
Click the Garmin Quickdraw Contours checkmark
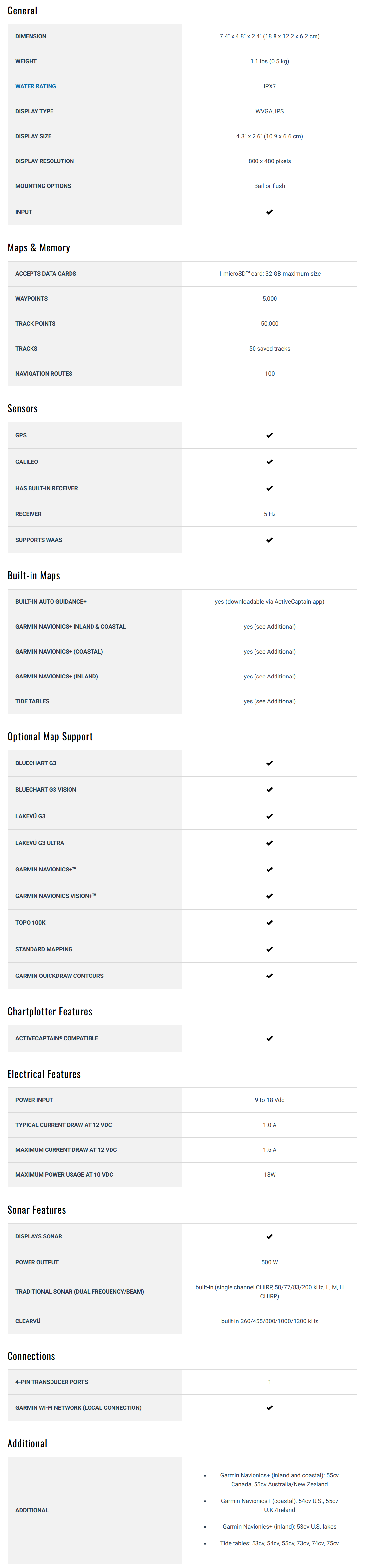click(270, 976)
